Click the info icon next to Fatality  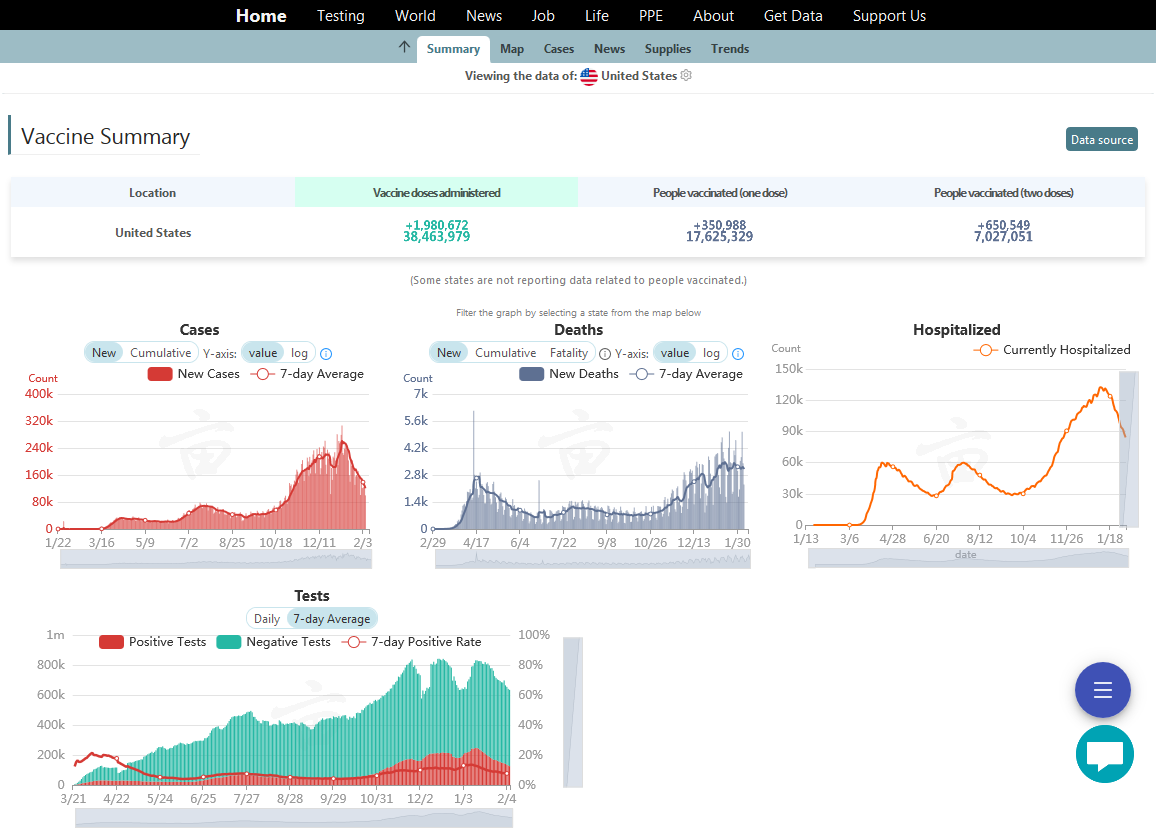604,354
